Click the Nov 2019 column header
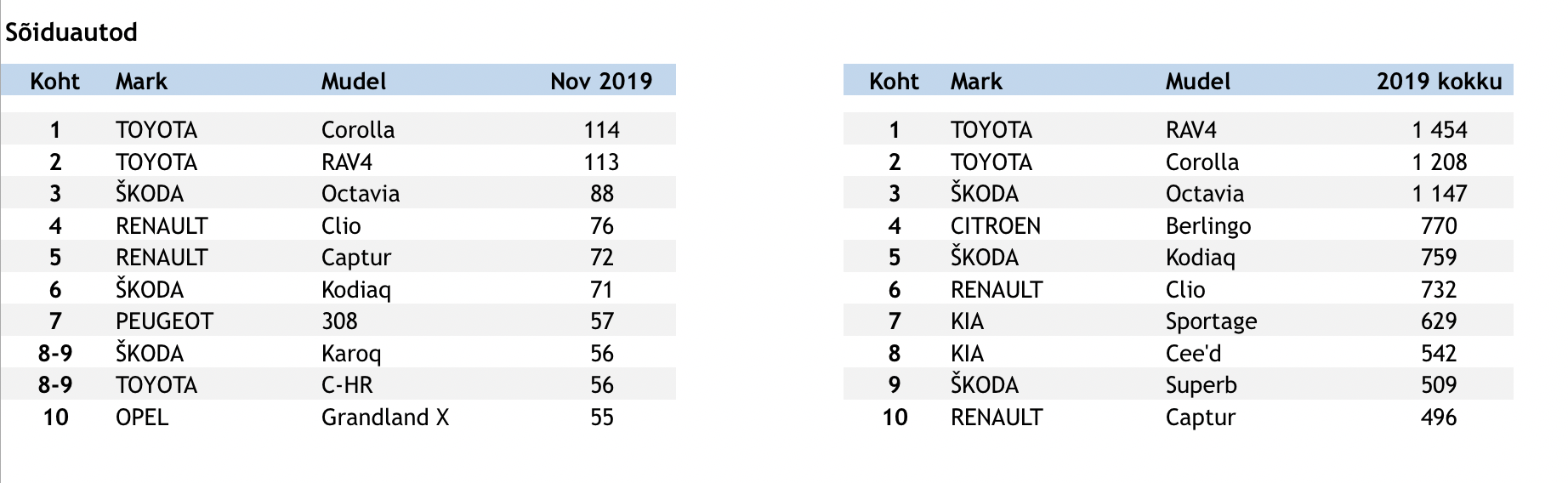Viewport: 1568px width, 483px height. (x=601, y=82)
